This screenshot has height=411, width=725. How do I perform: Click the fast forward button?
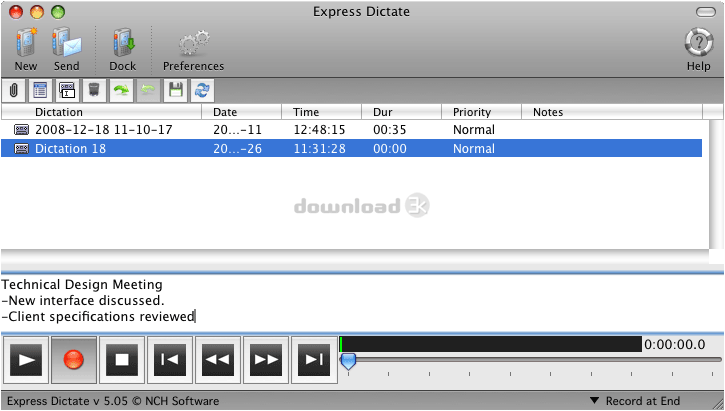pyautogui.click(x=266, y=360)
